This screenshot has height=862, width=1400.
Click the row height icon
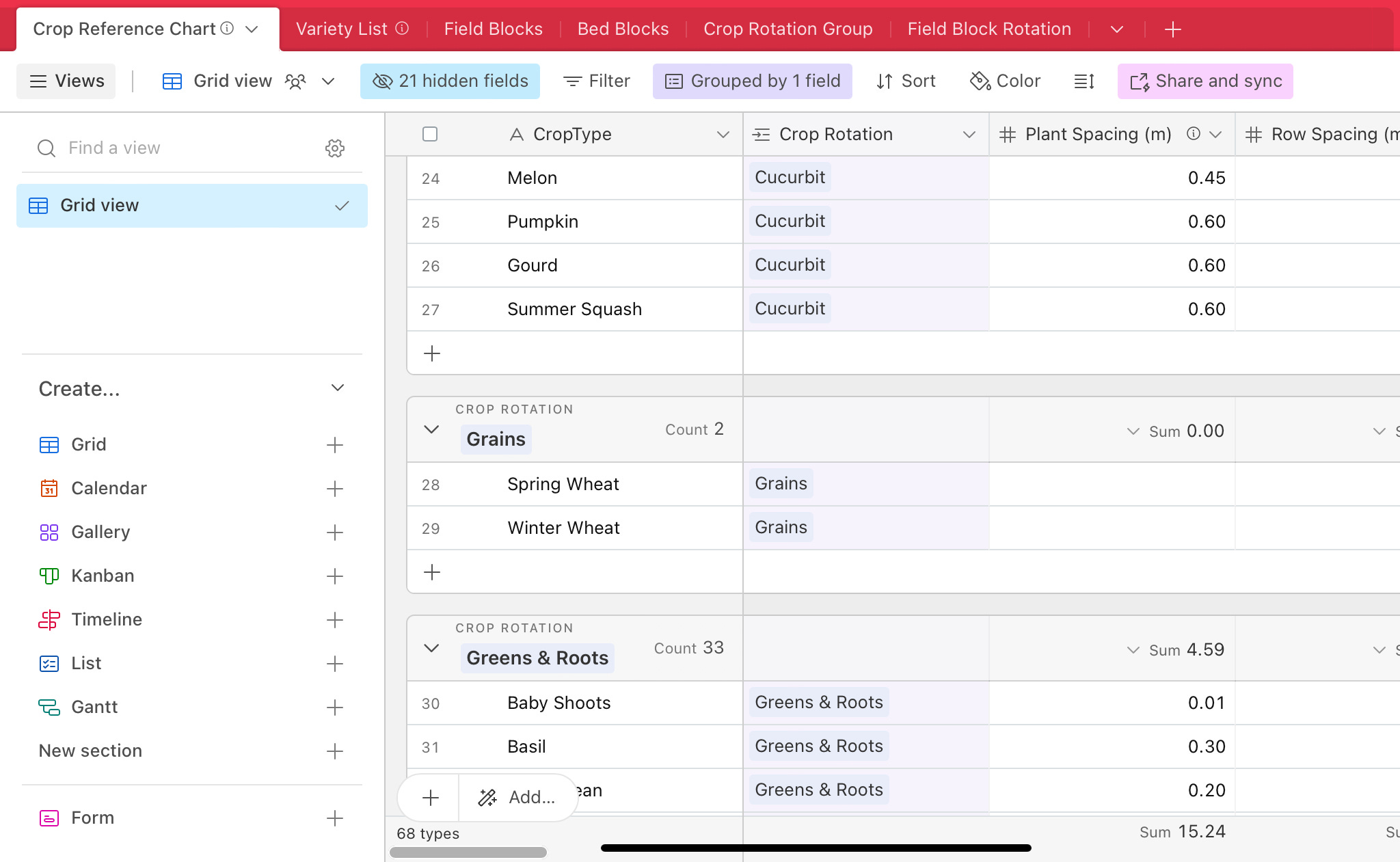tap(1084, 81)
